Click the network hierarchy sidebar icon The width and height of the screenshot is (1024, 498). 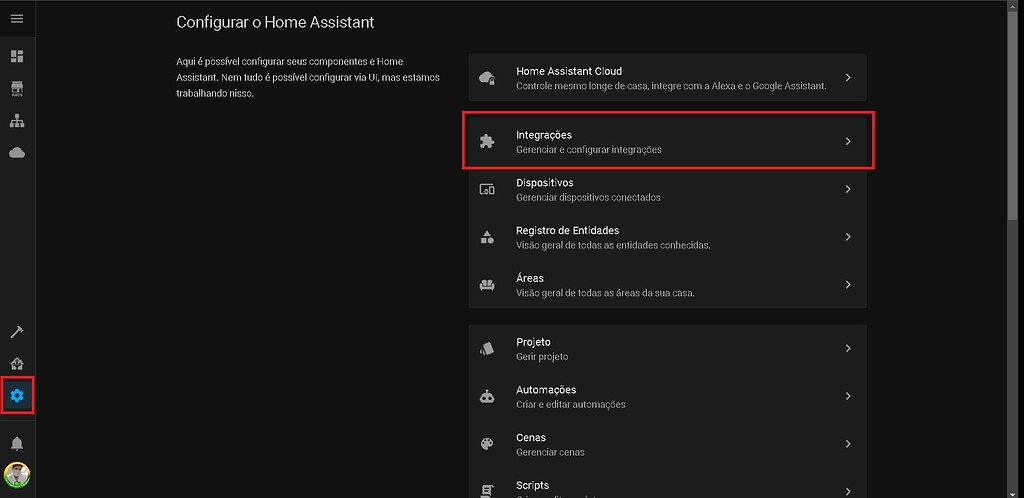(x=17, y=121)
